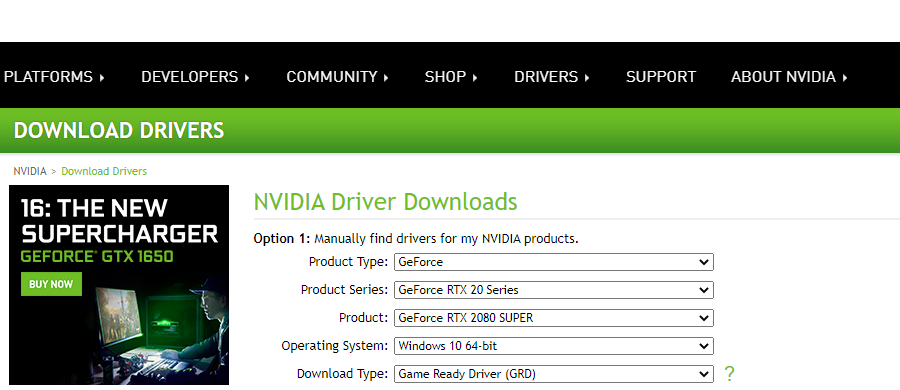Click the arrow next to Developers
The image size is (900, 390).
tap(247, 78)
